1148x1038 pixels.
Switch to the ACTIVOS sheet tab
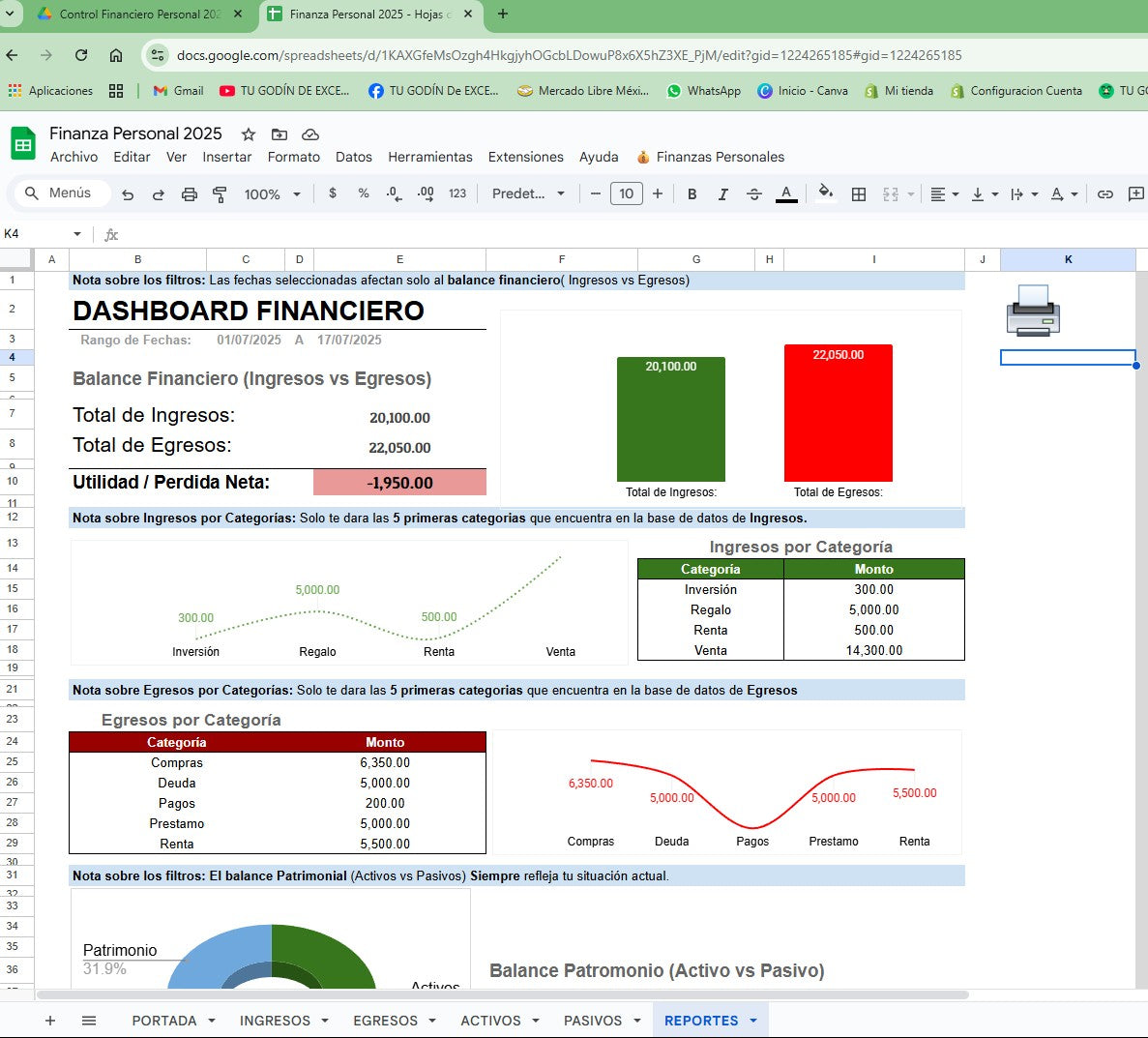coord(490,1021)
